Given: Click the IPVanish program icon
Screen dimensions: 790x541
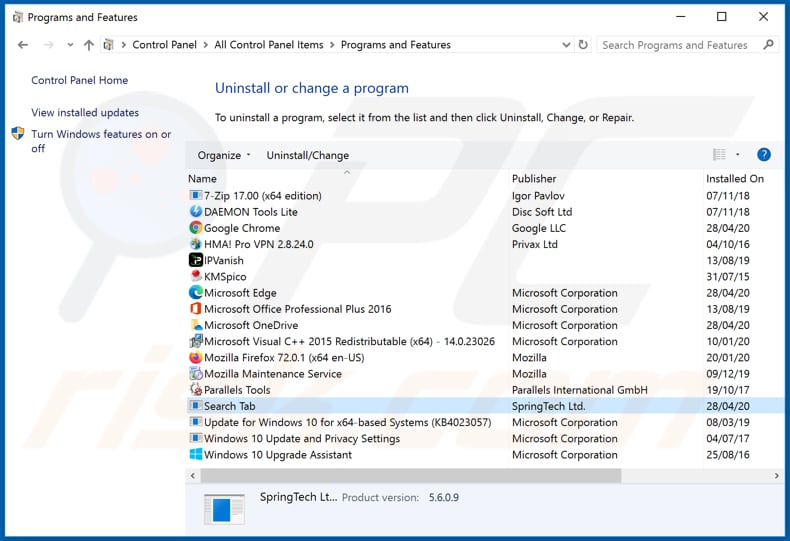Looking at the screenshot, I should (x=195, y=260).
